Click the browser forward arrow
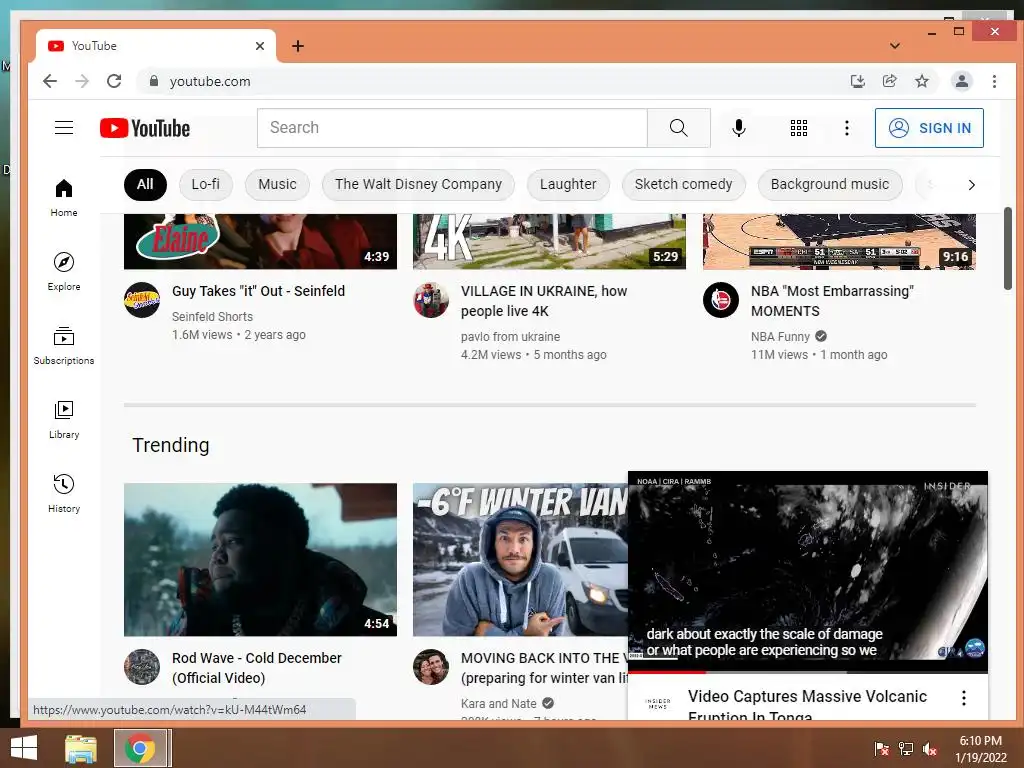Image resolution: width=1024 pixels, height=768 pixels. click(82, 81)
